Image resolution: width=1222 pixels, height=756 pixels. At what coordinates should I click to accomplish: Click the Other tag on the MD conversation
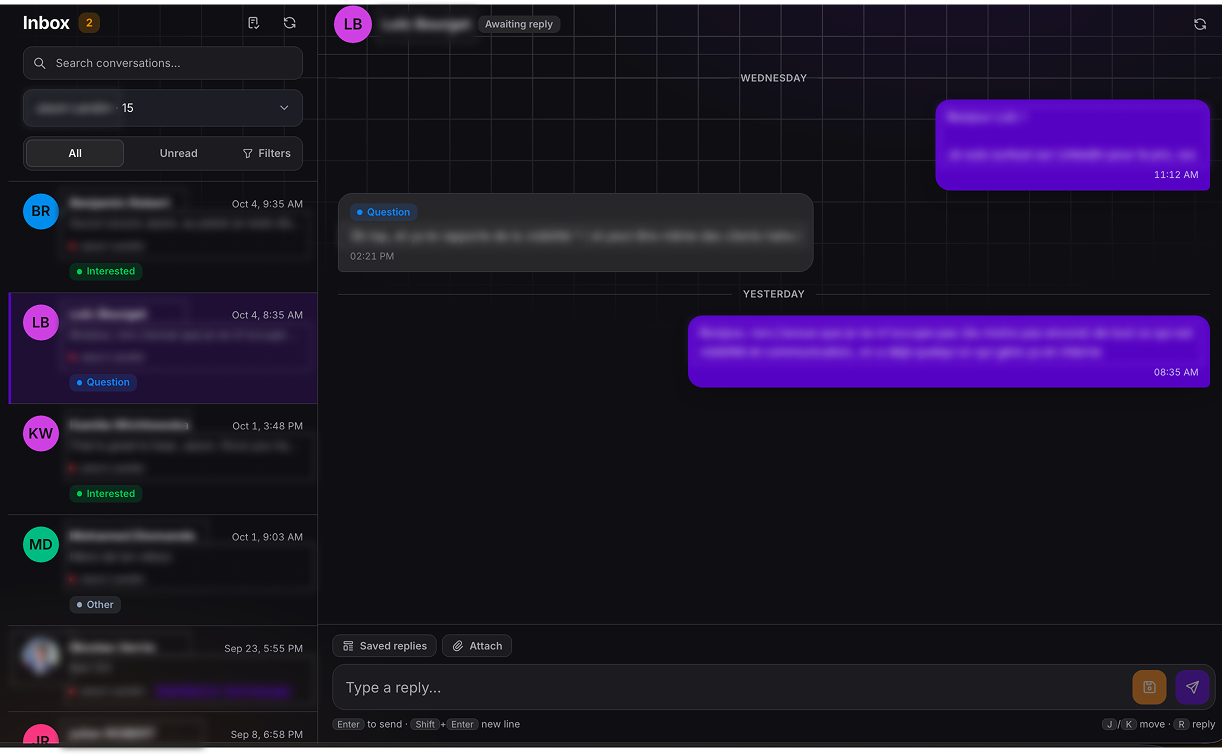point(95,604)
